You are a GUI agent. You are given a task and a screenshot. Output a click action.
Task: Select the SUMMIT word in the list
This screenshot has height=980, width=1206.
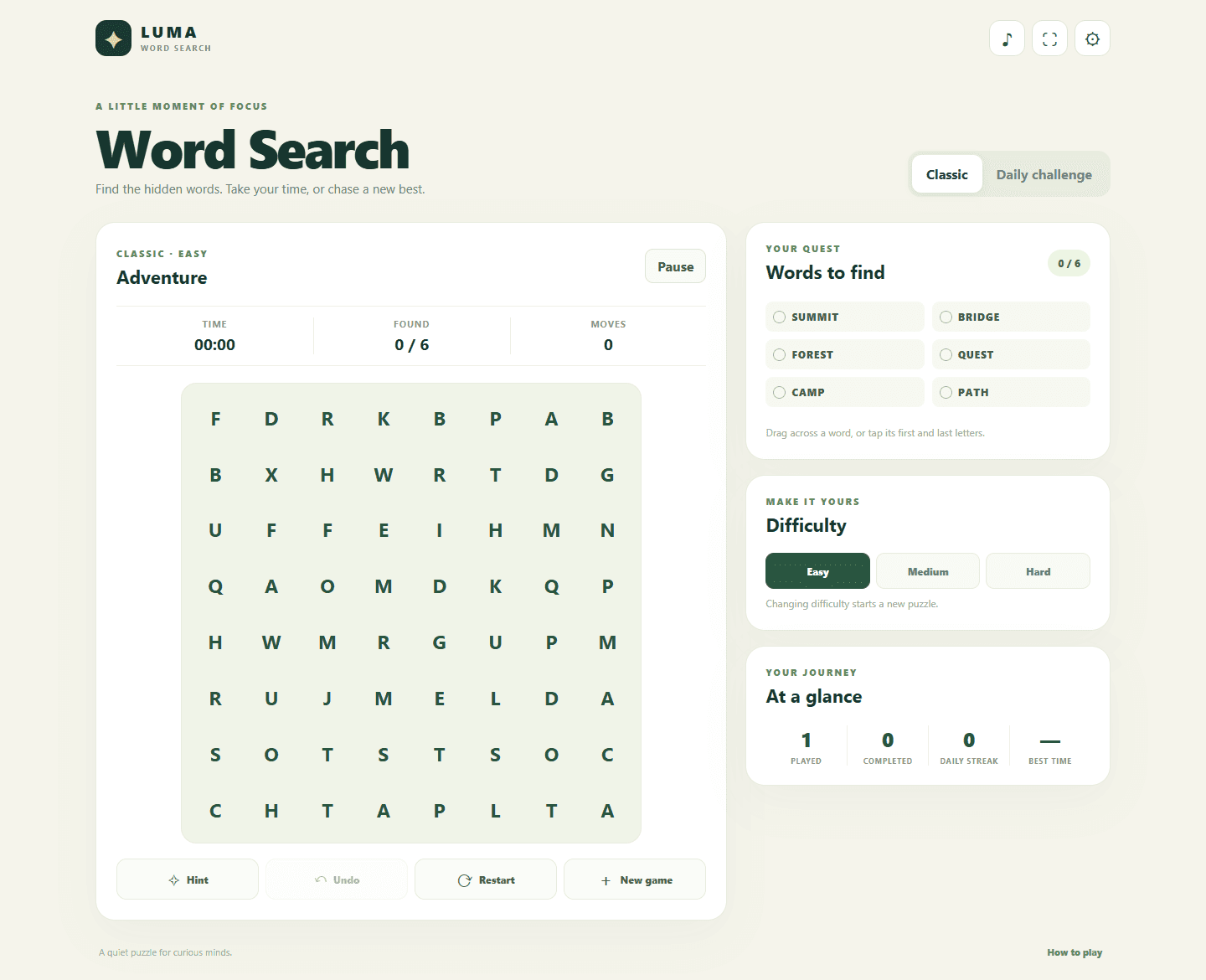pyautogui.click(x=844, y=317)
